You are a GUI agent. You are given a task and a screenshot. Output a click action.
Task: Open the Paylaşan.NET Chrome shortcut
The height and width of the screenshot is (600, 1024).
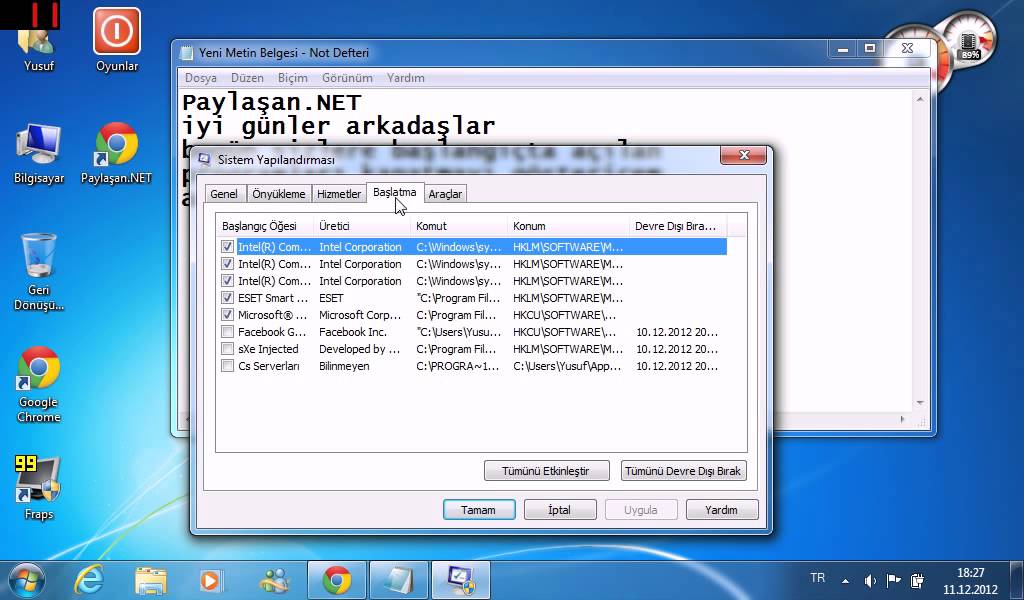[x=116, y=153]
